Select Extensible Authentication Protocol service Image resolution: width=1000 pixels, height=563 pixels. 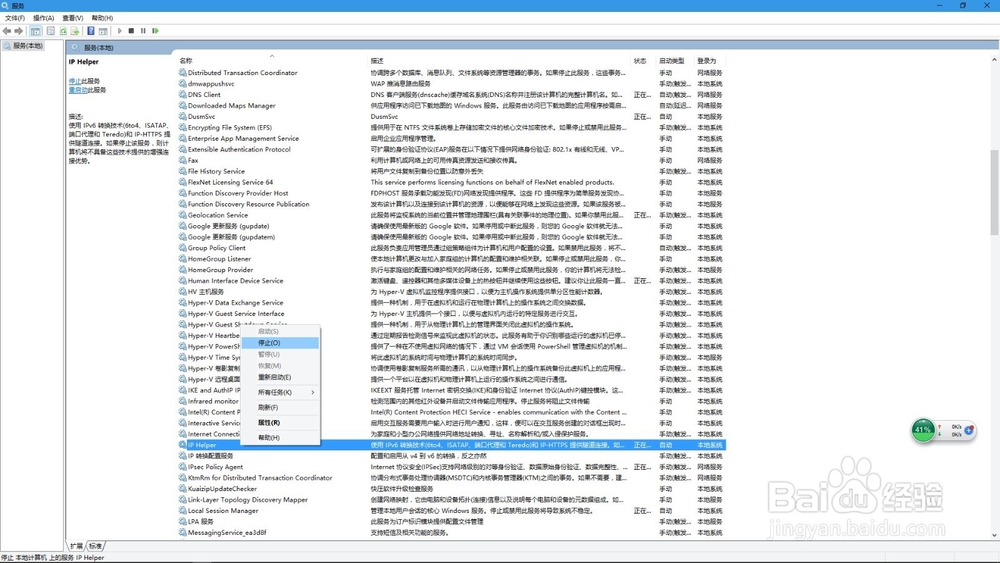tap(452, 149)
